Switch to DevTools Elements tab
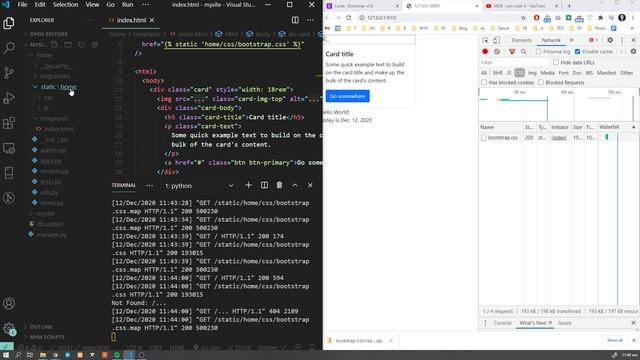The width and height of the screenshot is (640, 360). 522,40
